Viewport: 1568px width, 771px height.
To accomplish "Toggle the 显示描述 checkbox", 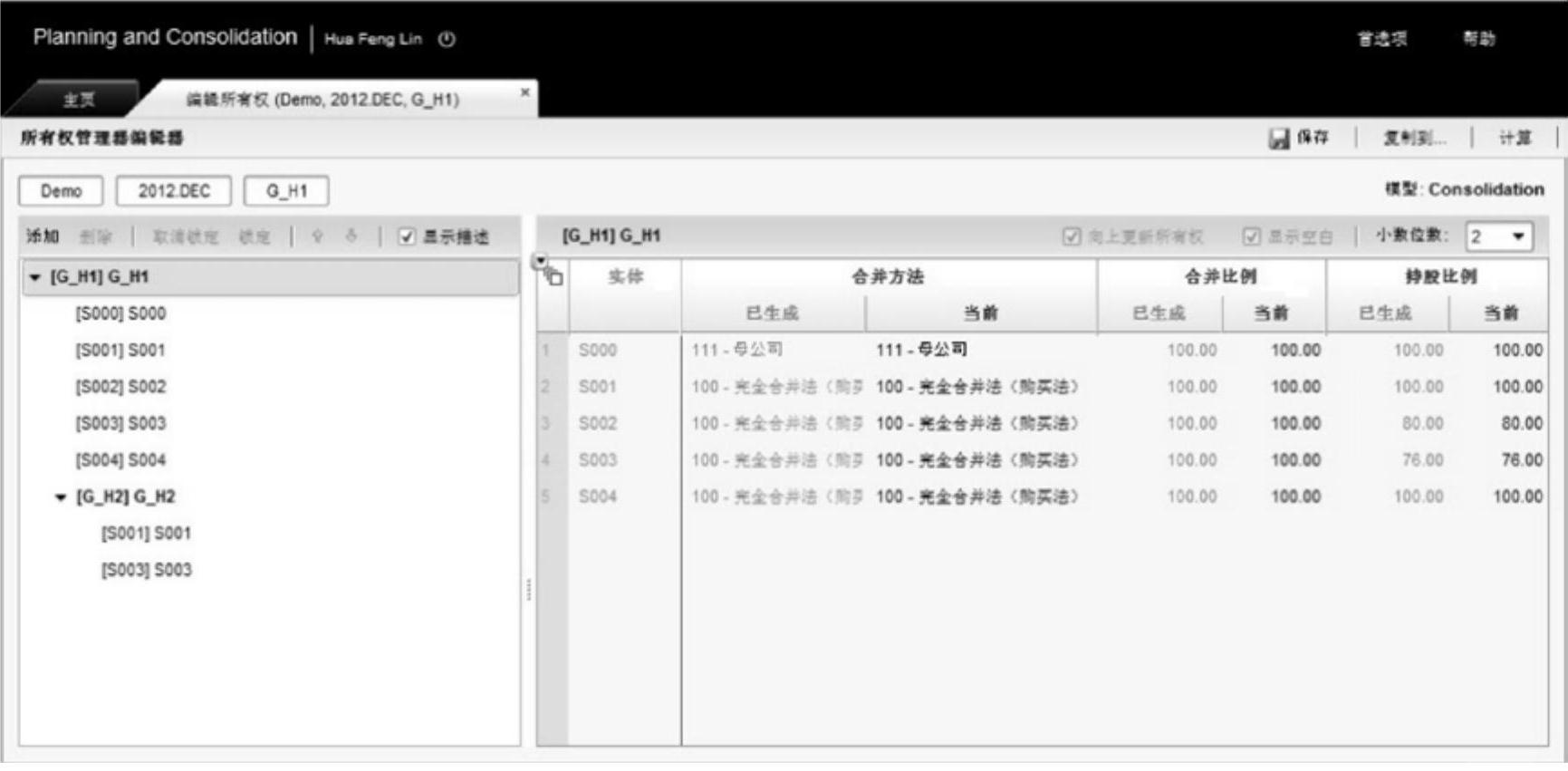I will click(407, 237).
